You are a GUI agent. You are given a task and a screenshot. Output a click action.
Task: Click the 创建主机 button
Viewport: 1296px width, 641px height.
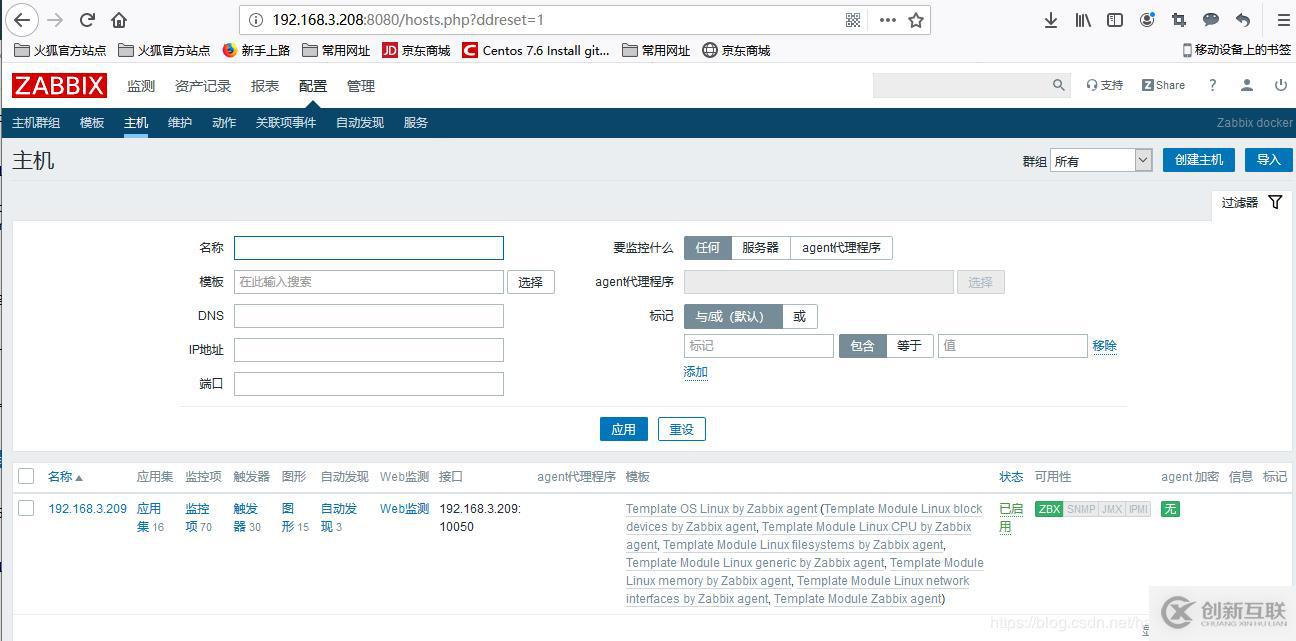click(x=1199, y=160)
